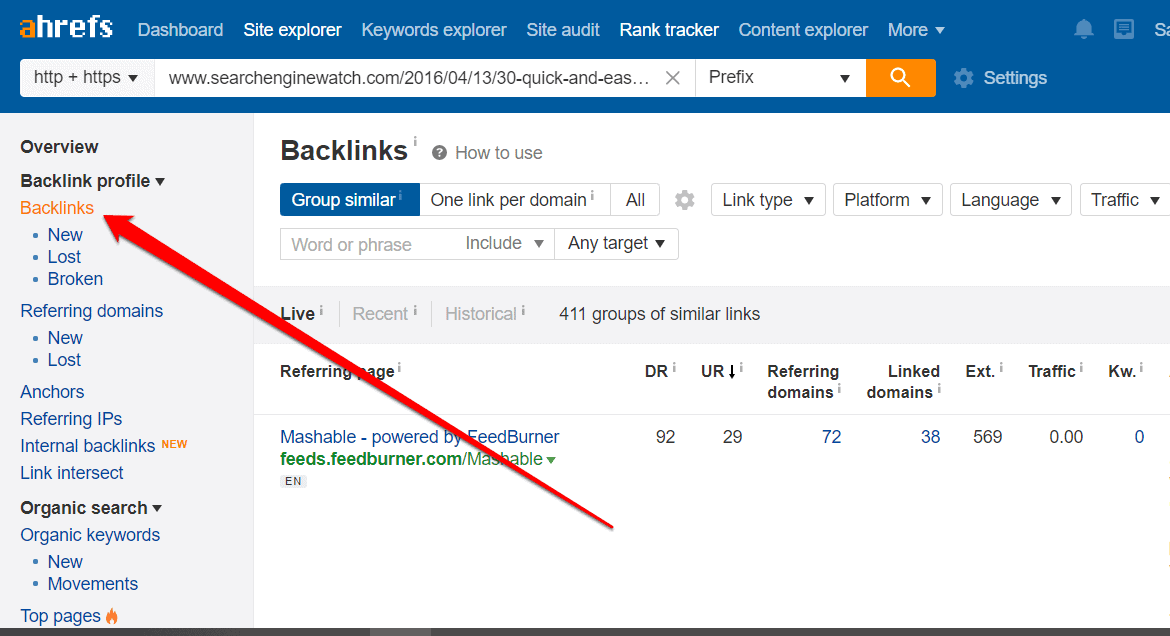This screenshot has width=1170, height=636.
Task: Open Movements under Organic keywords
Action: pos(93,584)
